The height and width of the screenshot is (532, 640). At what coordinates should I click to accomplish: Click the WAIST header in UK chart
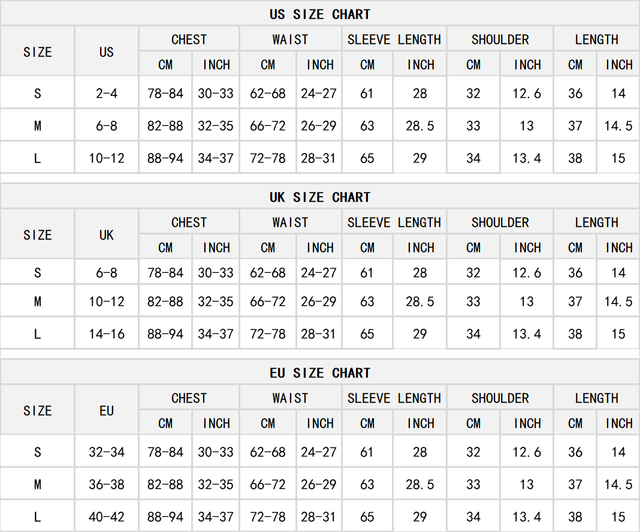(290, 222)
